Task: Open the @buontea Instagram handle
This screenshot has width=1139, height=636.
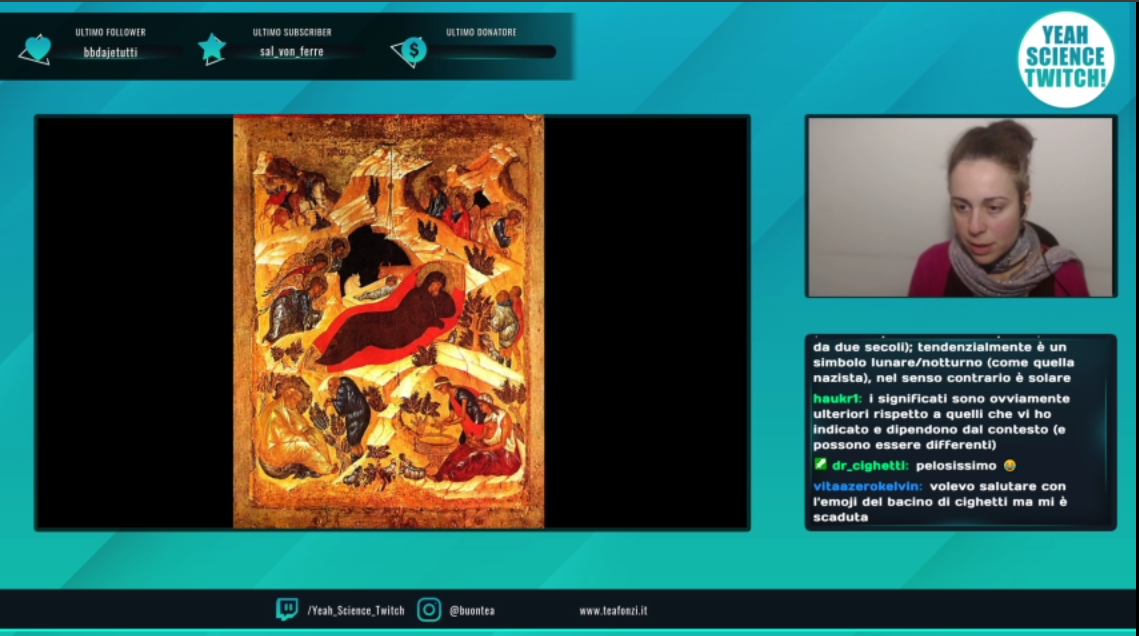Action: point(472,611)
